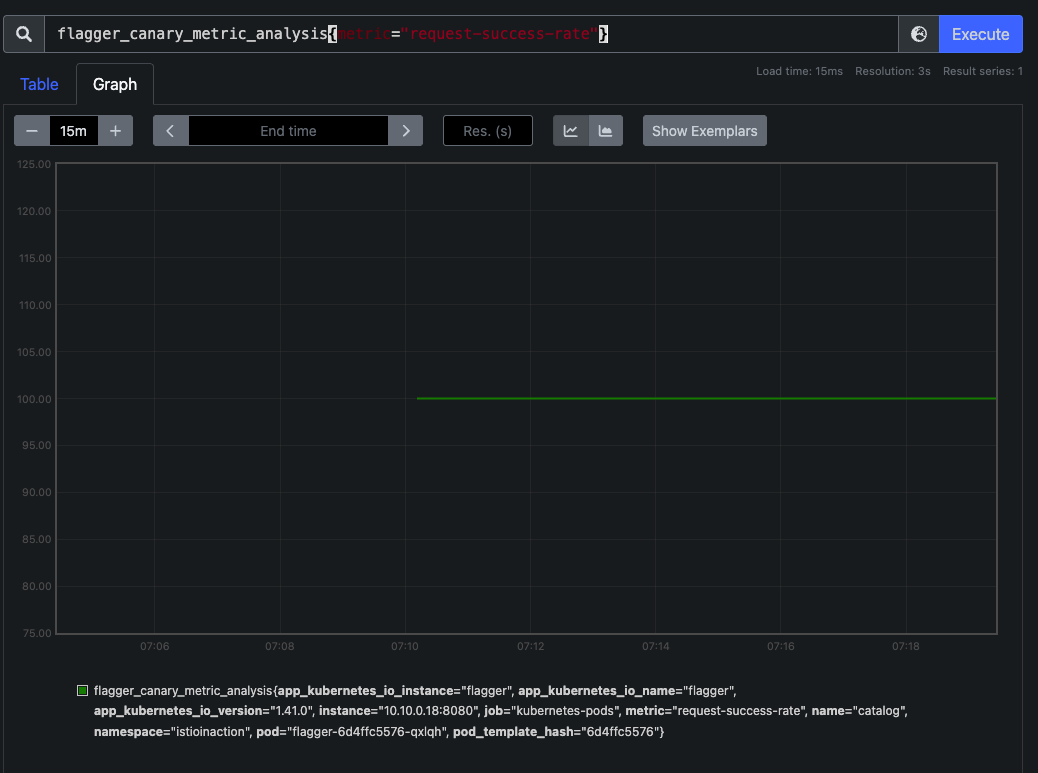Screen dimensions: 1038x773
Task: Click the 125.00 y-axis label
Action: coord(34,164)
